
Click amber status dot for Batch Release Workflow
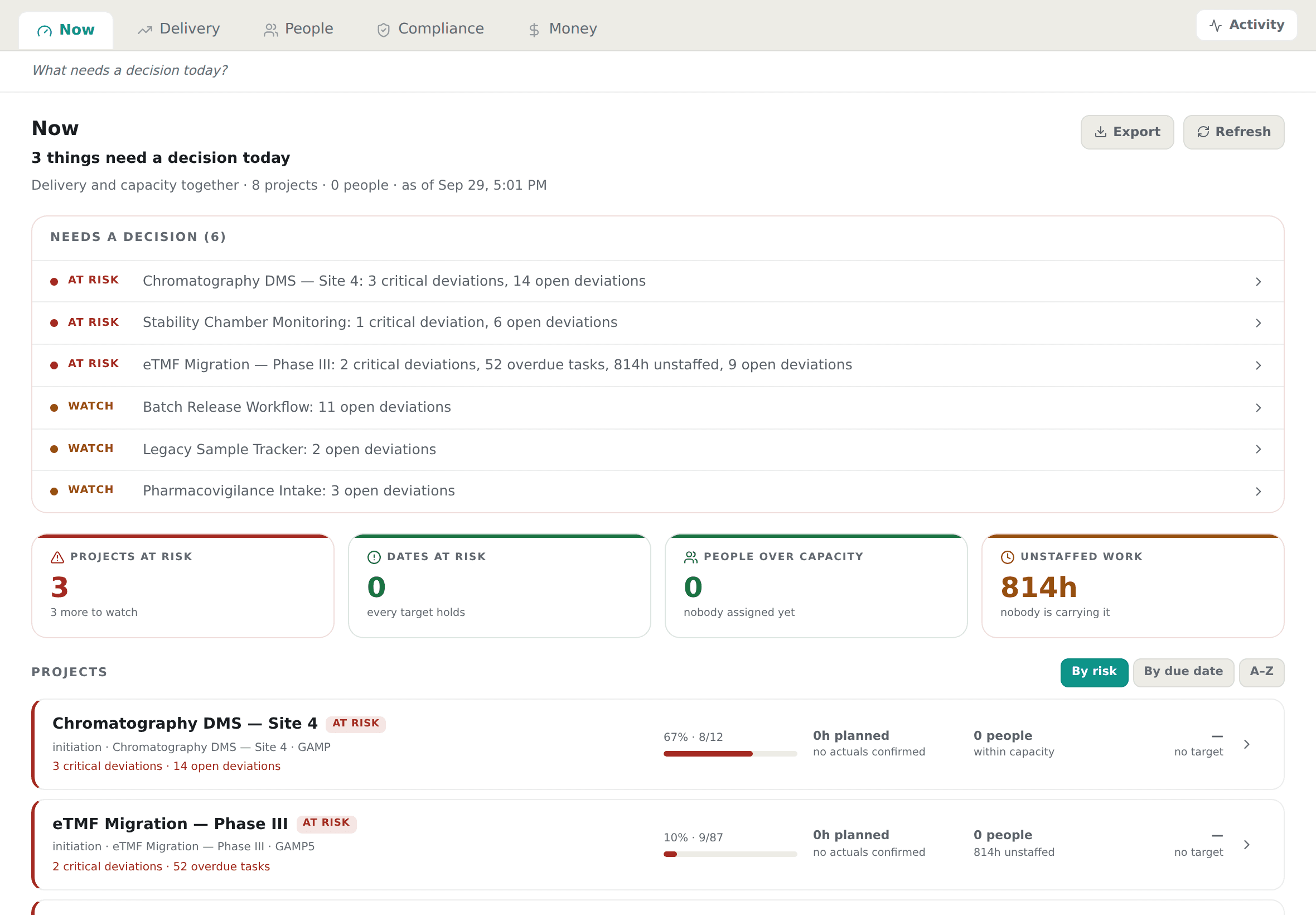point(54,408)
